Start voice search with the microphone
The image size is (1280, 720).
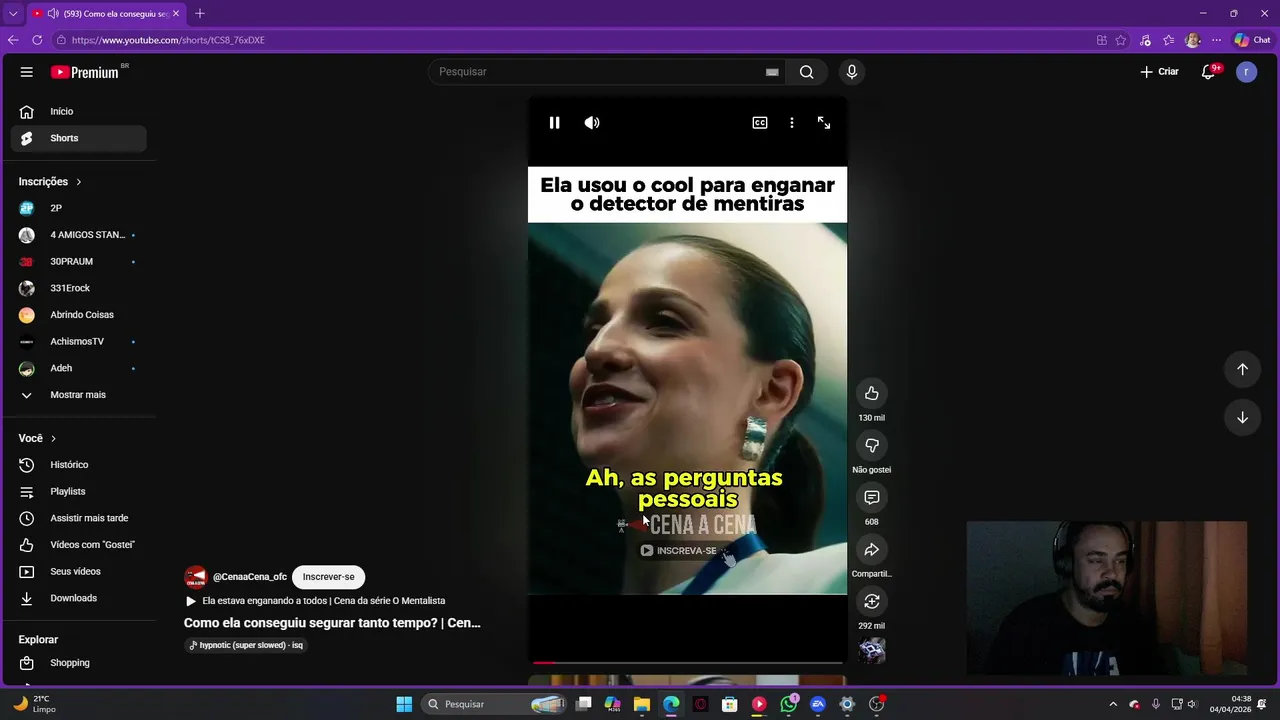click(x=852, y=72)
